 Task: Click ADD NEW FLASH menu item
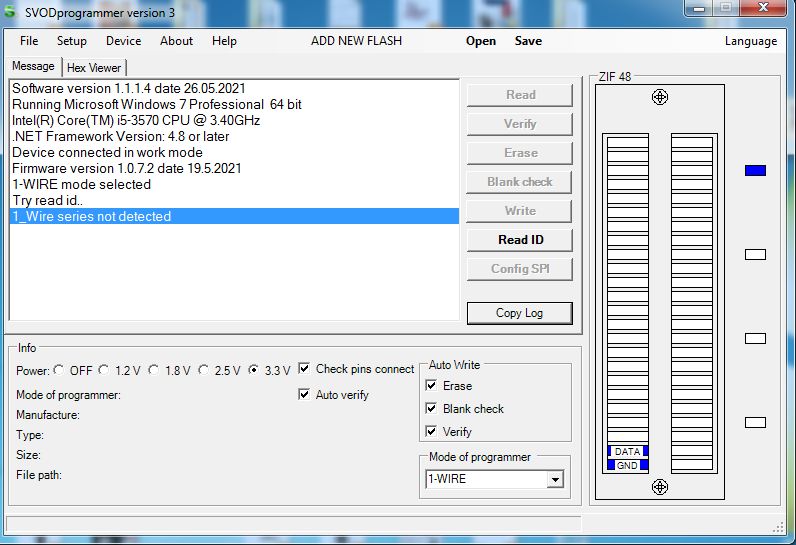coord(356,41)
